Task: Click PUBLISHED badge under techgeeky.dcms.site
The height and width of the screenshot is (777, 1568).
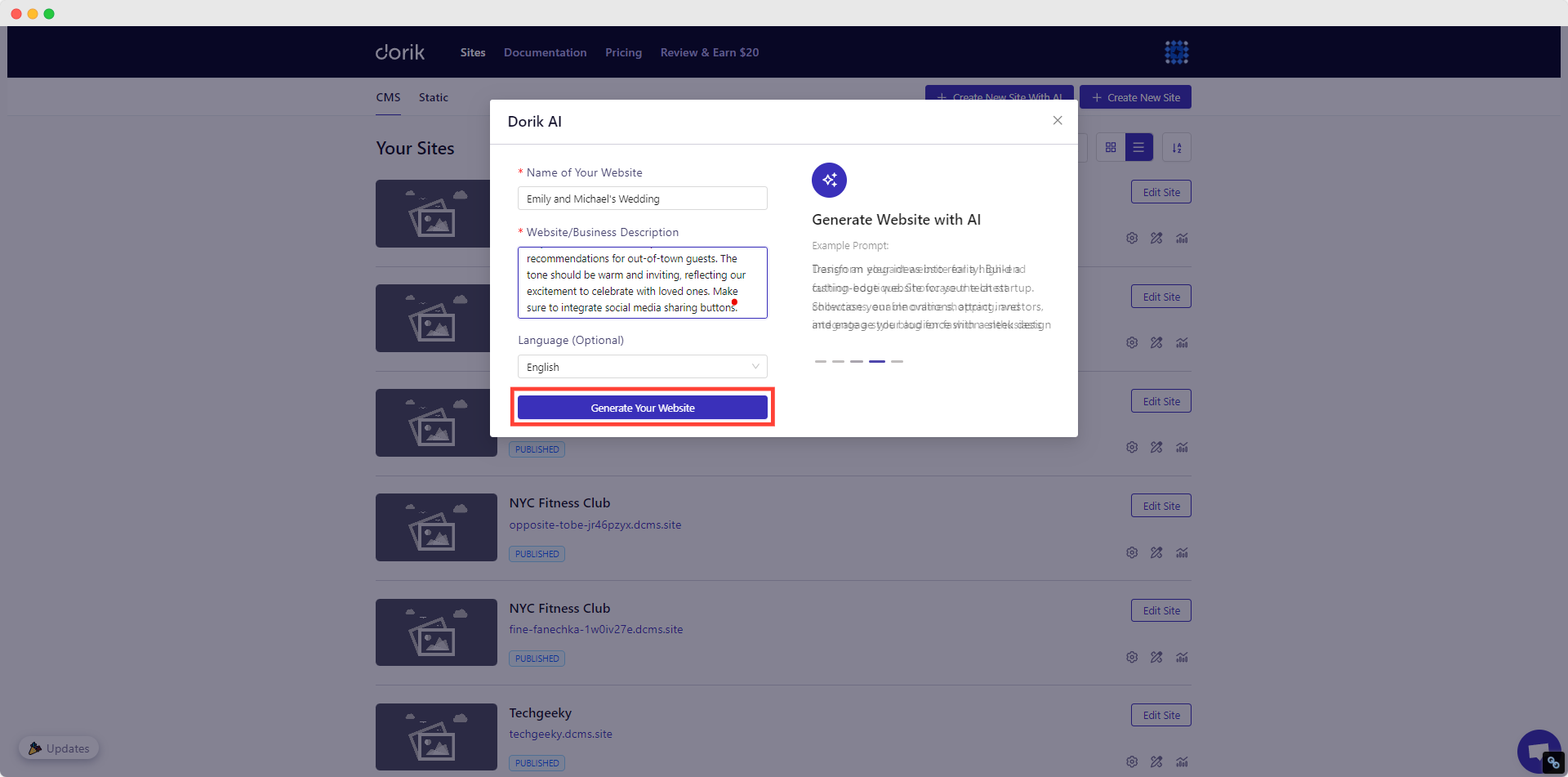Action: (x=537, y=763)
